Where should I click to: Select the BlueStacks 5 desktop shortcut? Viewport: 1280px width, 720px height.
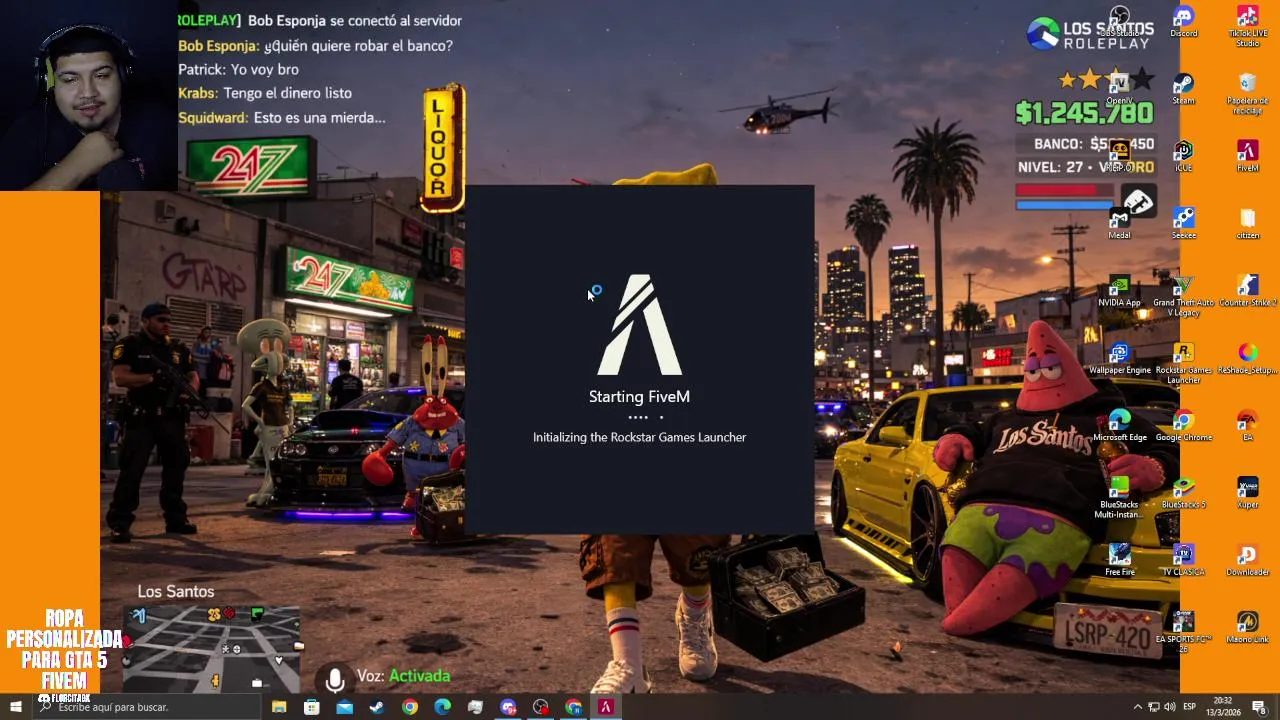pyautogui.click(x=1183, y=491)
